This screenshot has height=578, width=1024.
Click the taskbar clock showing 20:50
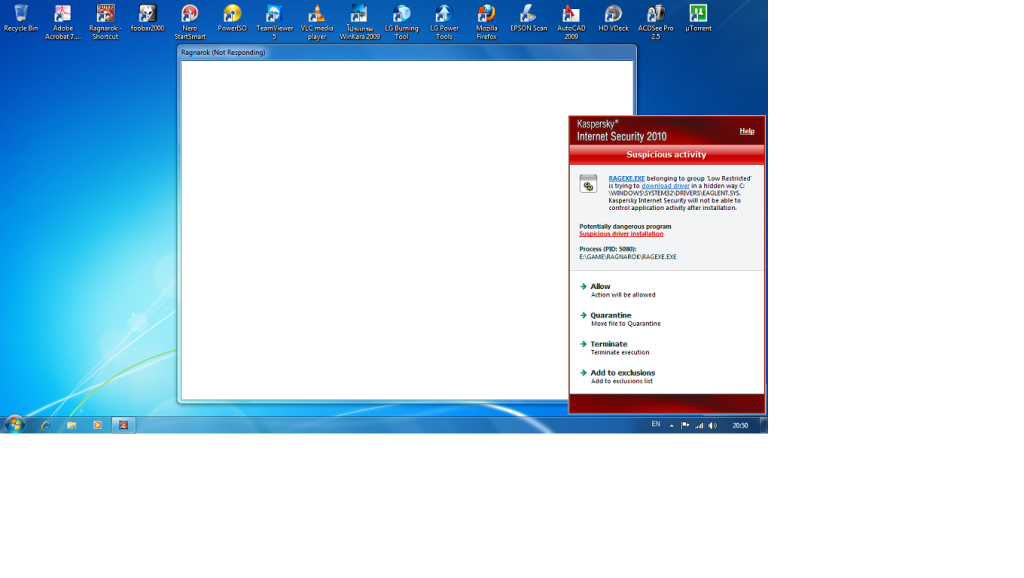[740, 425]
